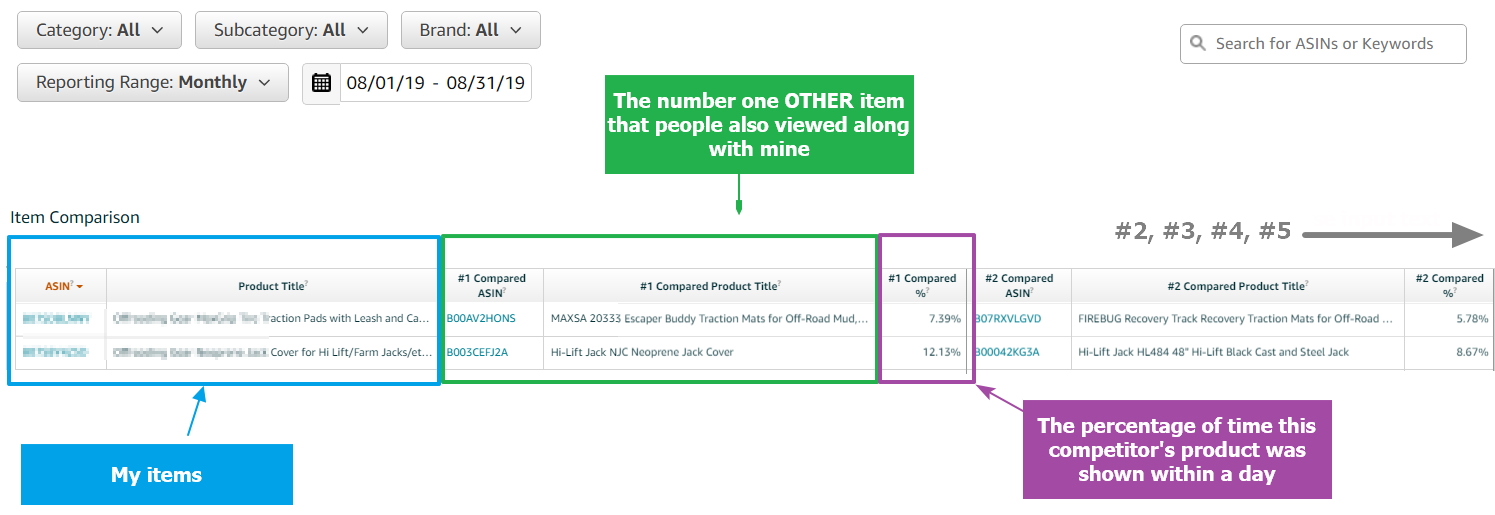The image size is (1495, 515).
Task: Open compared ASIN B003CEFJ2A
Action: (478, 352)
